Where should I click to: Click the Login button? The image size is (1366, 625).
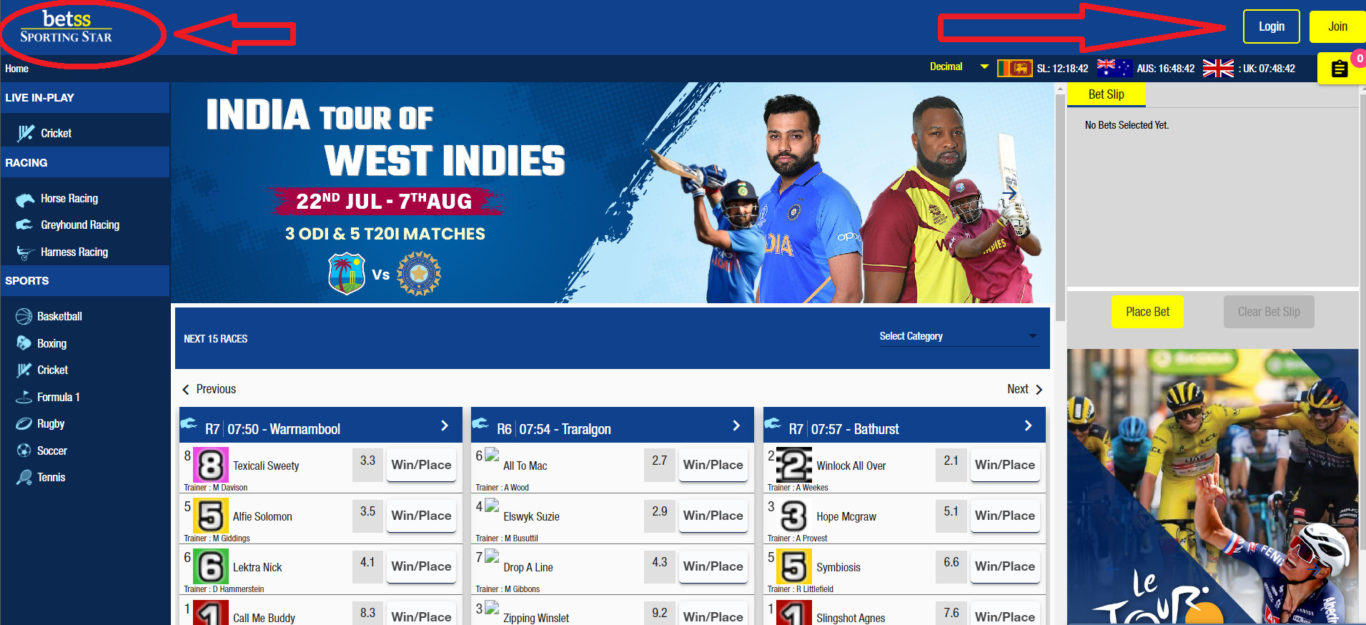[1271, 26]
